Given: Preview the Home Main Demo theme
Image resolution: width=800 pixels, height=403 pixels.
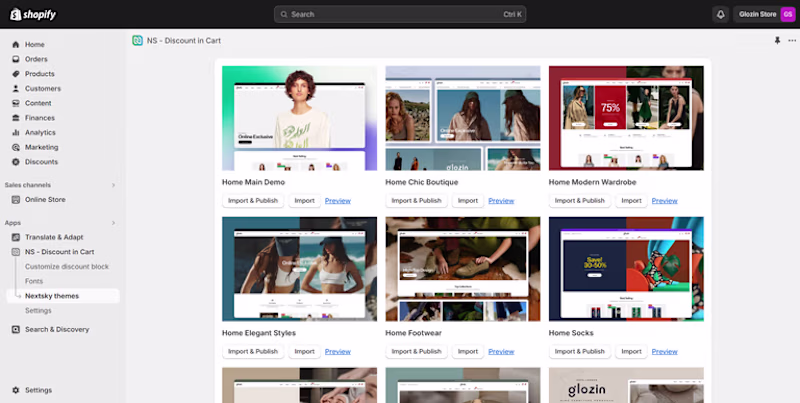Looking at the screenshot, I should (338, 201).
